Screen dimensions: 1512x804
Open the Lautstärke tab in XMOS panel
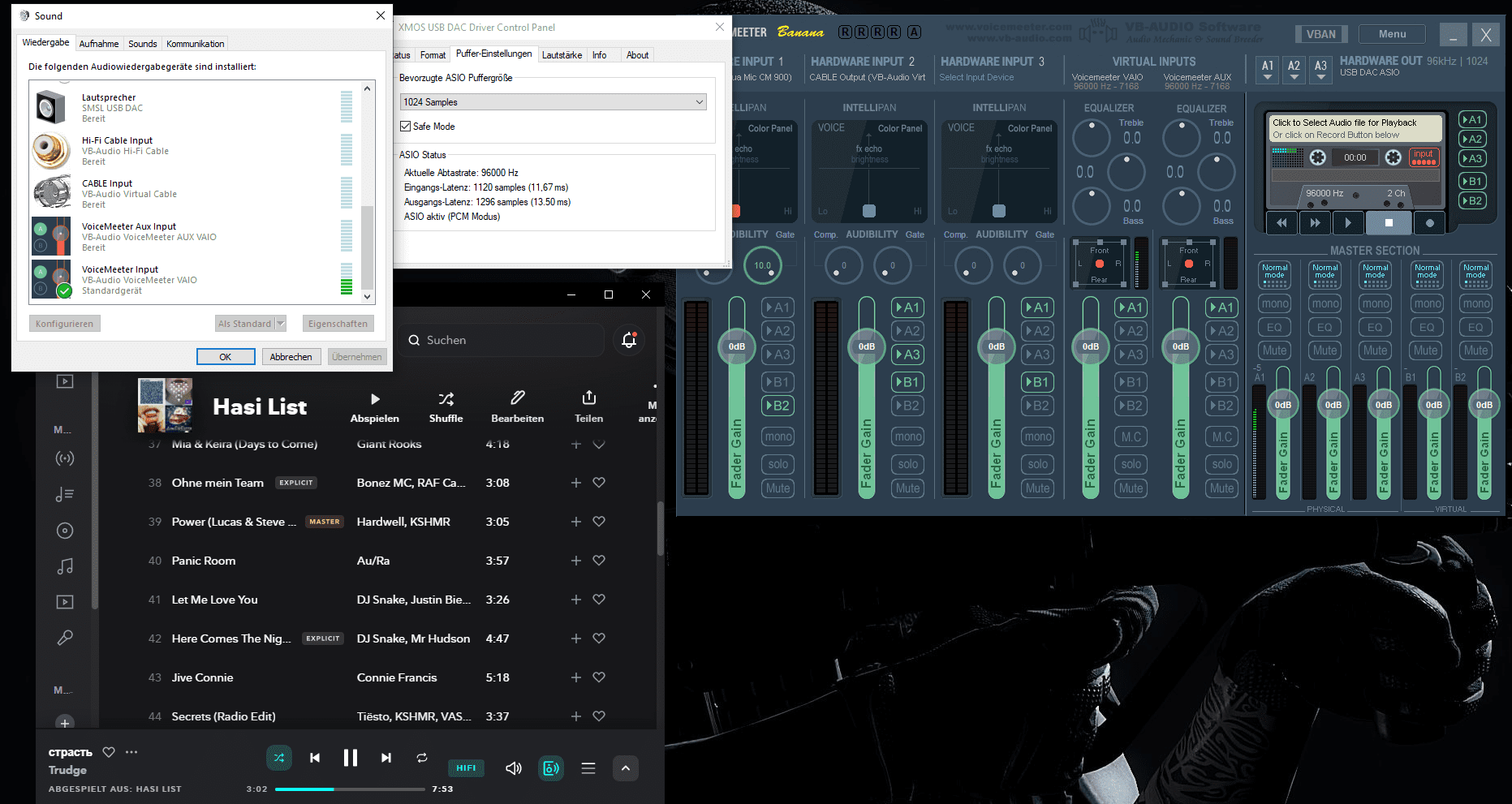[x=562, y=55]
